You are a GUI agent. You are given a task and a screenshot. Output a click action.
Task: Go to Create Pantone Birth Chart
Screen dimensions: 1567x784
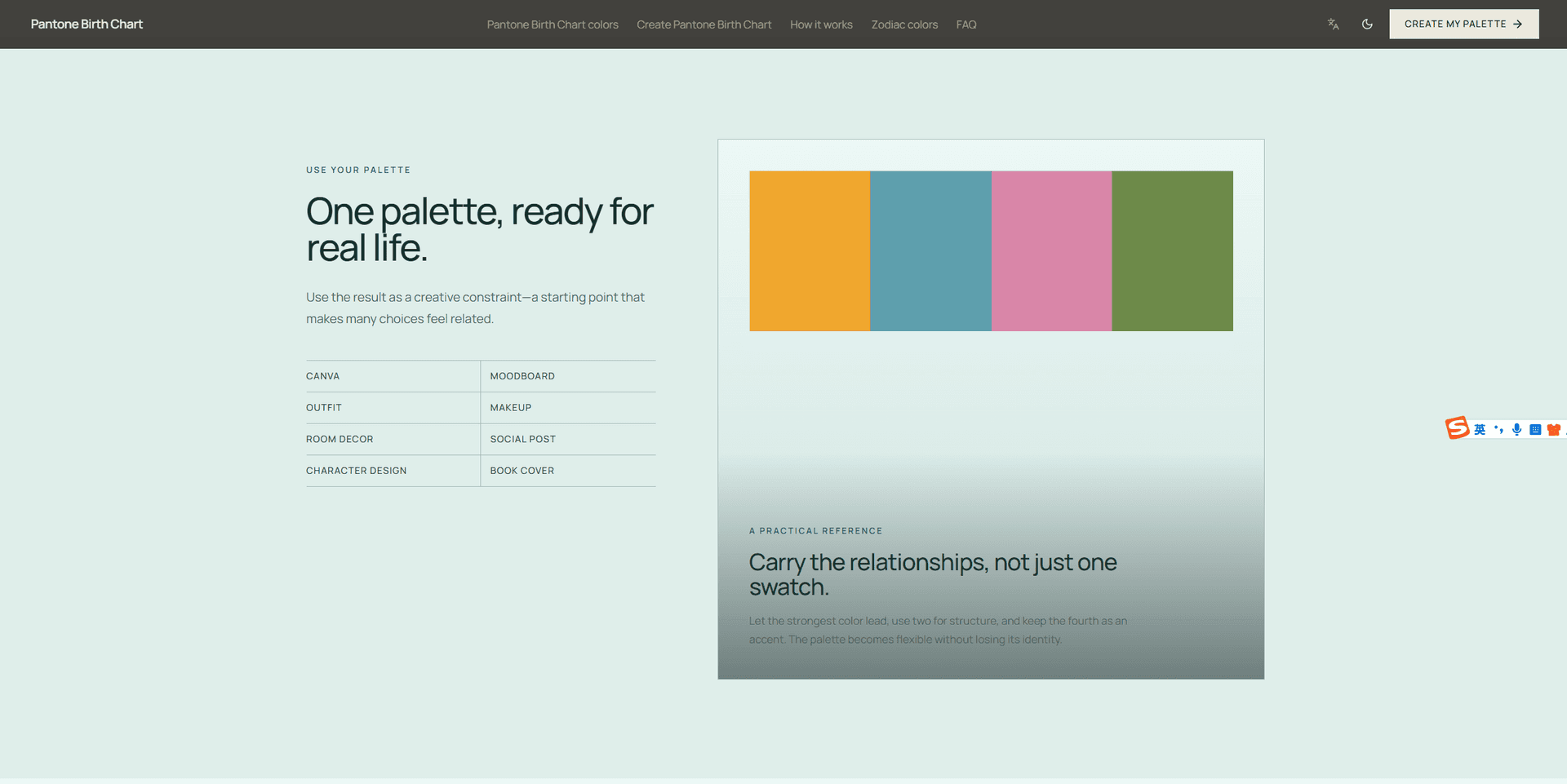click(704, 24)
